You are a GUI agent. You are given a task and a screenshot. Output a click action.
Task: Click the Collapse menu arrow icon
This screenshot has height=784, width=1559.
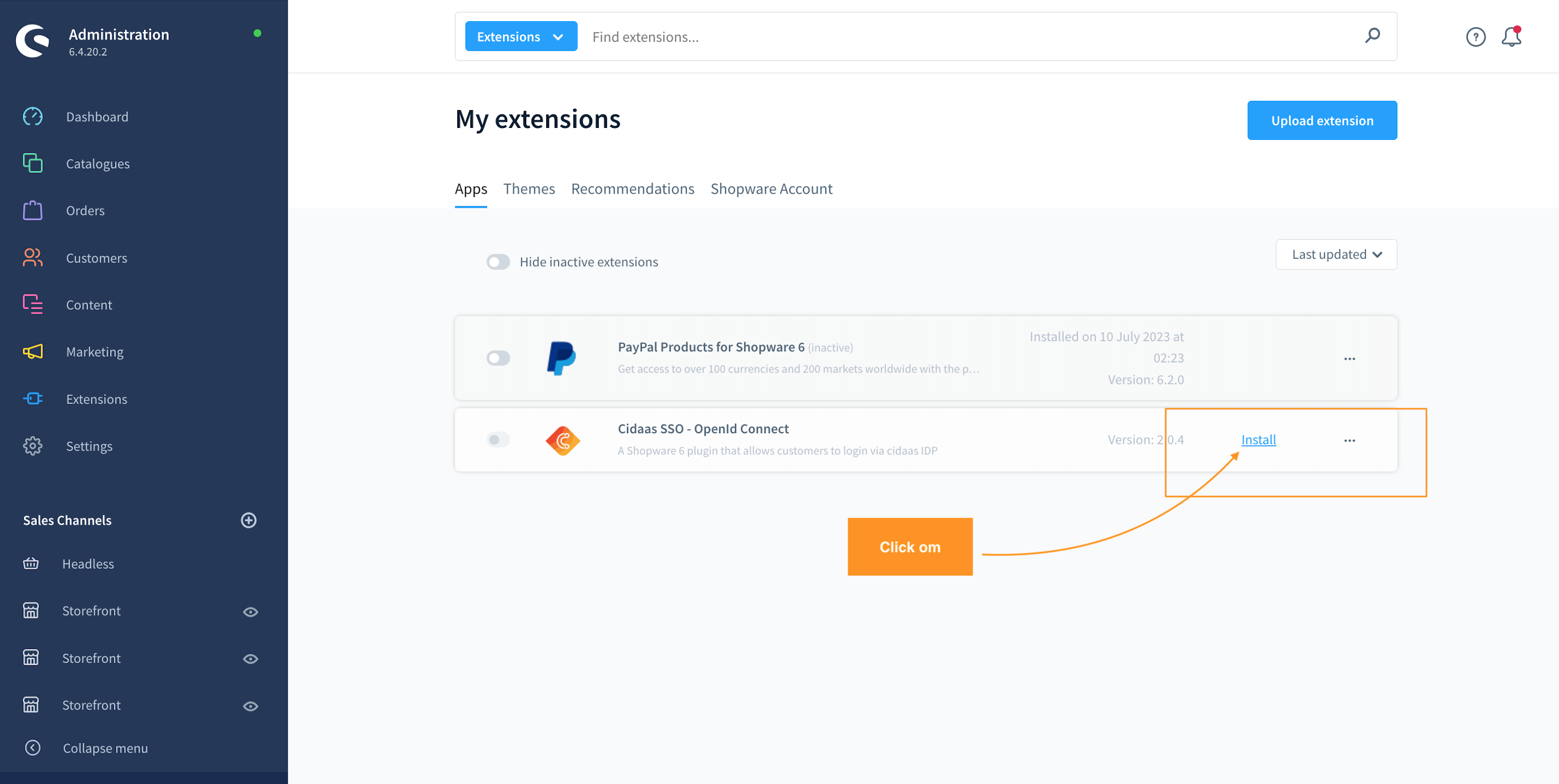click(x=33, y=748)
